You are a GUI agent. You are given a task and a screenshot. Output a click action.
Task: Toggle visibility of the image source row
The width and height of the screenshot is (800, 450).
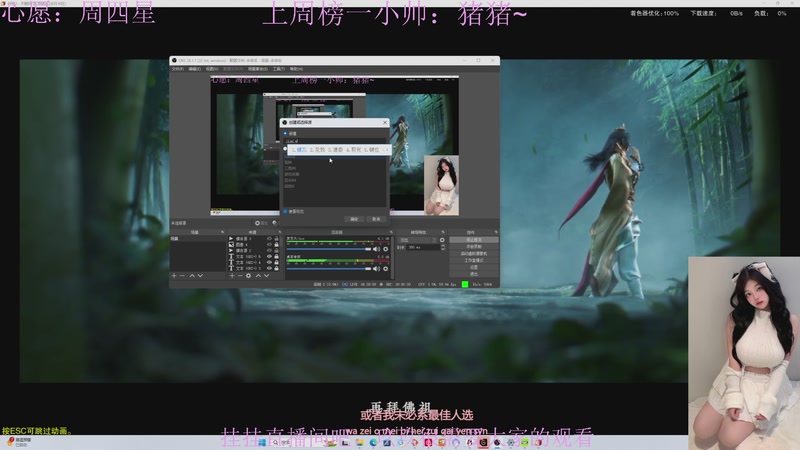click(x=269, y=245)
